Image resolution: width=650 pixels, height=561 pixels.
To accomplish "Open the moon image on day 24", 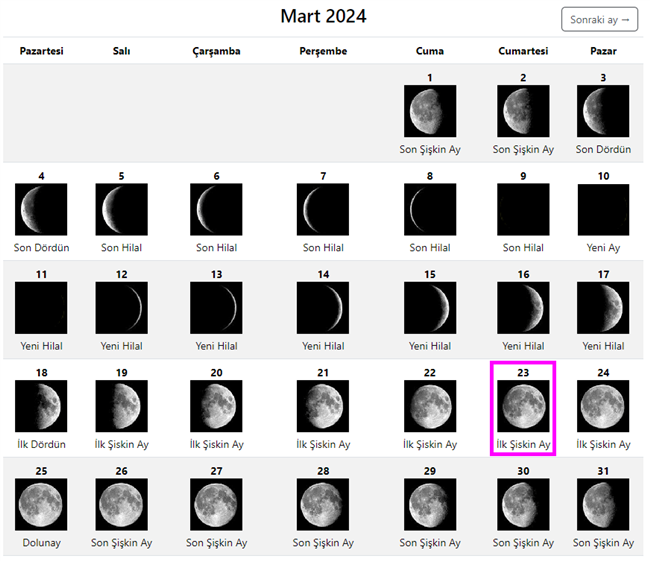I will pyautogui.click(x=603, y=406).
